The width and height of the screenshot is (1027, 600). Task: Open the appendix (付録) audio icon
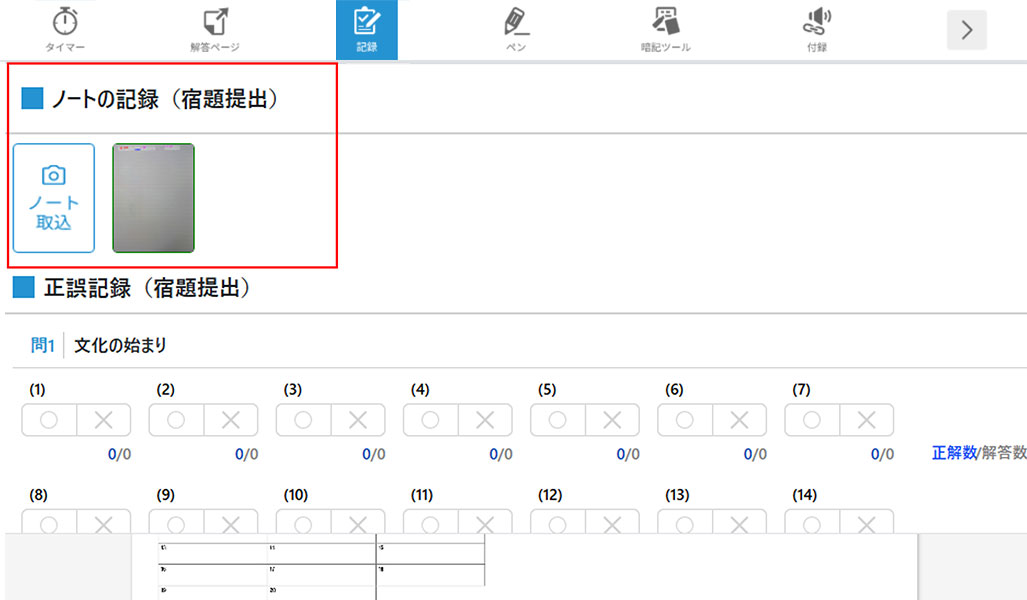coord(817,29)
